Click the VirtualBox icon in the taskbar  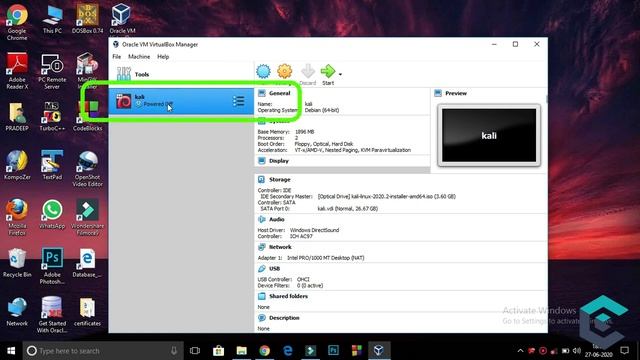tap(379, 351)
